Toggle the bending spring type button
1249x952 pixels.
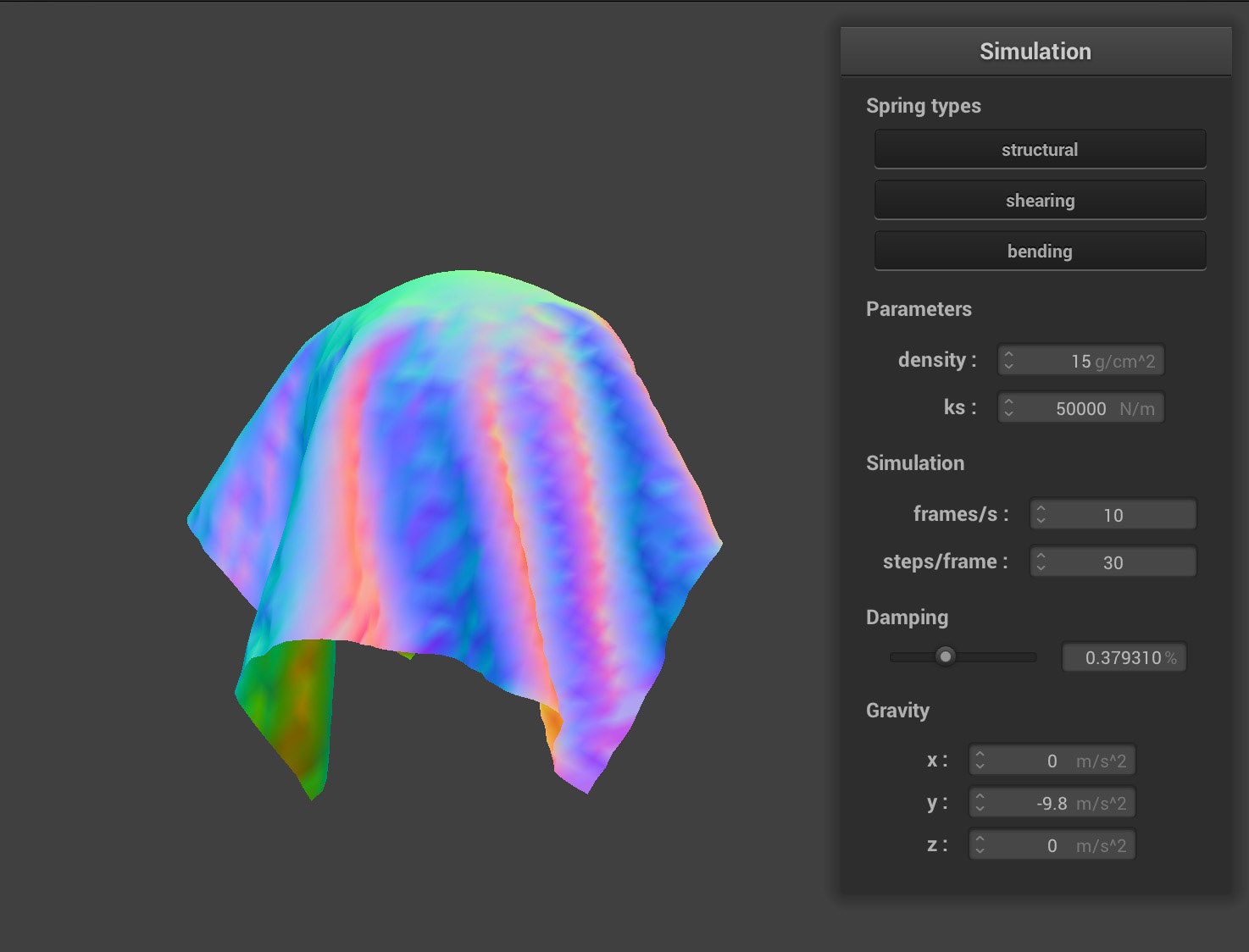pos(1040,251)
